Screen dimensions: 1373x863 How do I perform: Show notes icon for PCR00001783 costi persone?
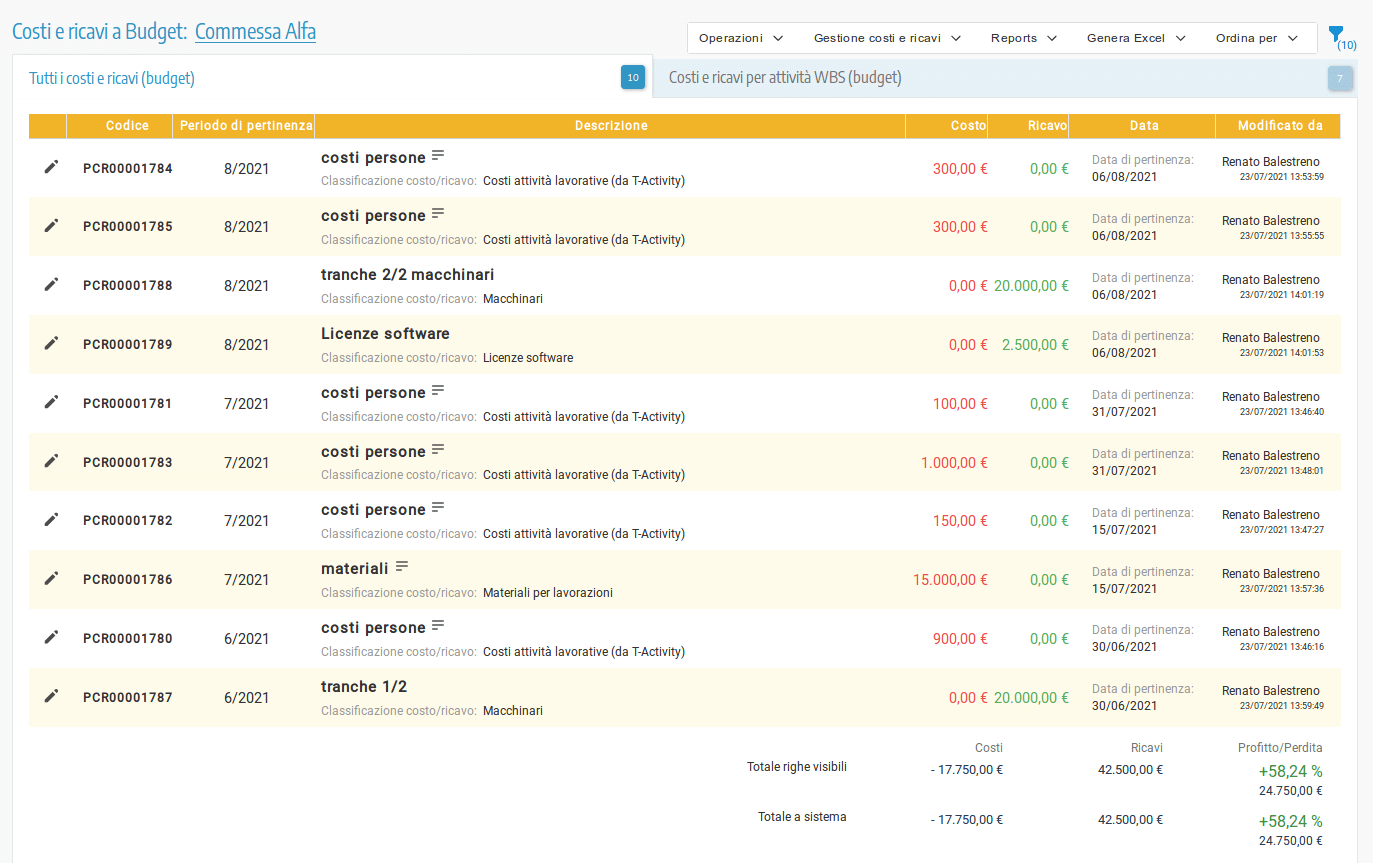438,450
